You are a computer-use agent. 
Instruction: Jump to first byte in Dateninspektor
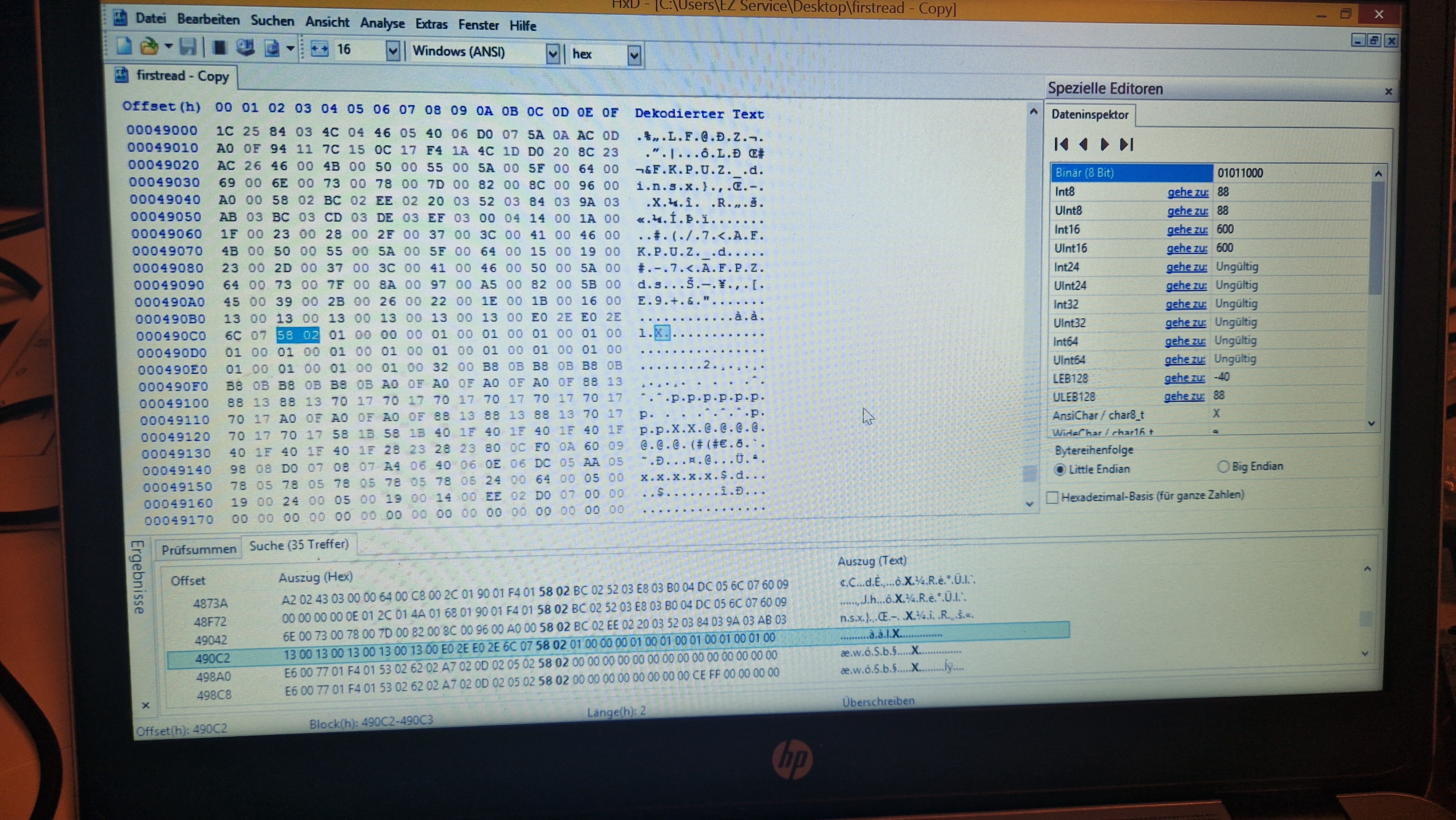[1061, 144]
